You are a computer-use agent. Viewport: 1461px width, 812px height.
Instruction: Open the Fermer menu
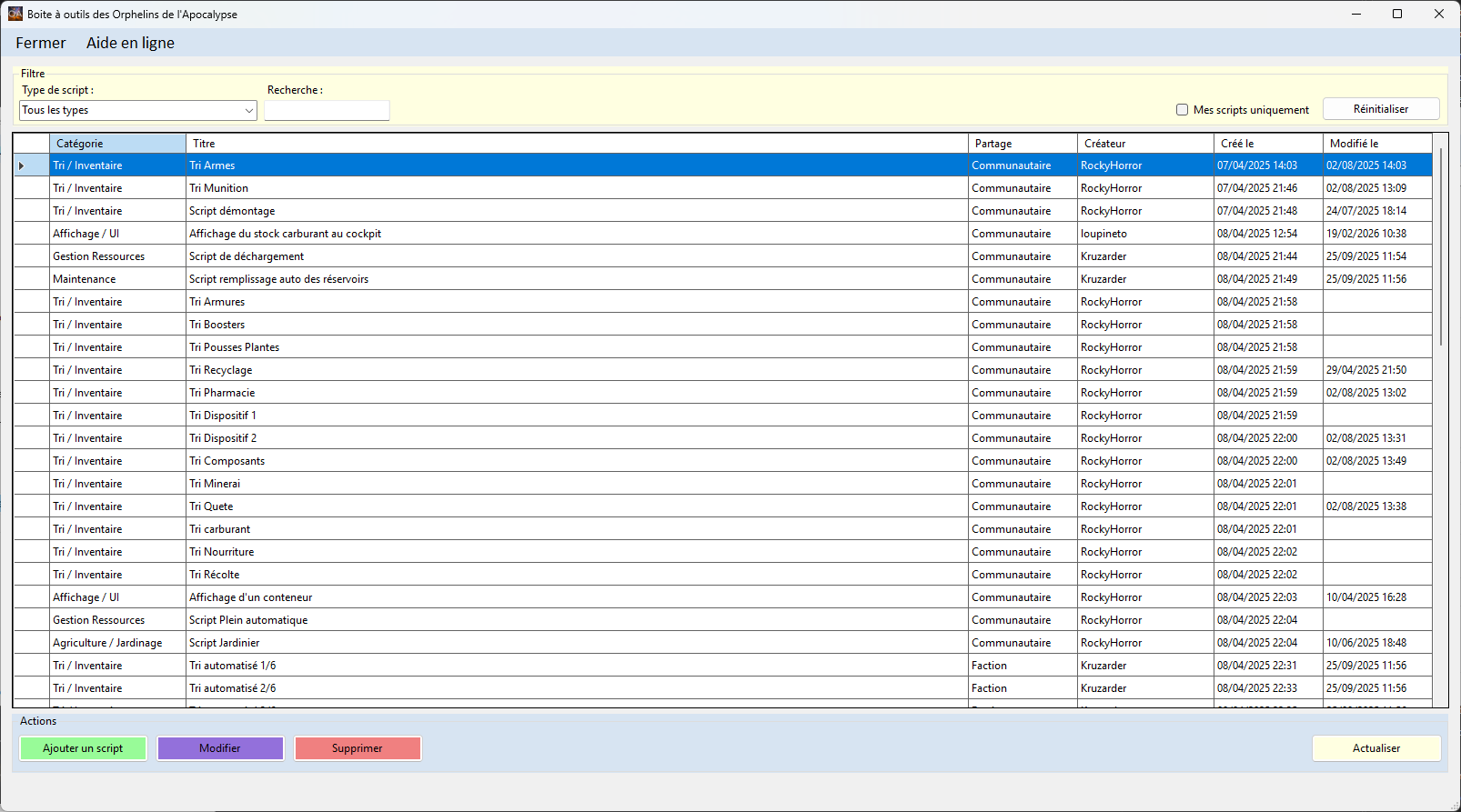pos(40,43)
